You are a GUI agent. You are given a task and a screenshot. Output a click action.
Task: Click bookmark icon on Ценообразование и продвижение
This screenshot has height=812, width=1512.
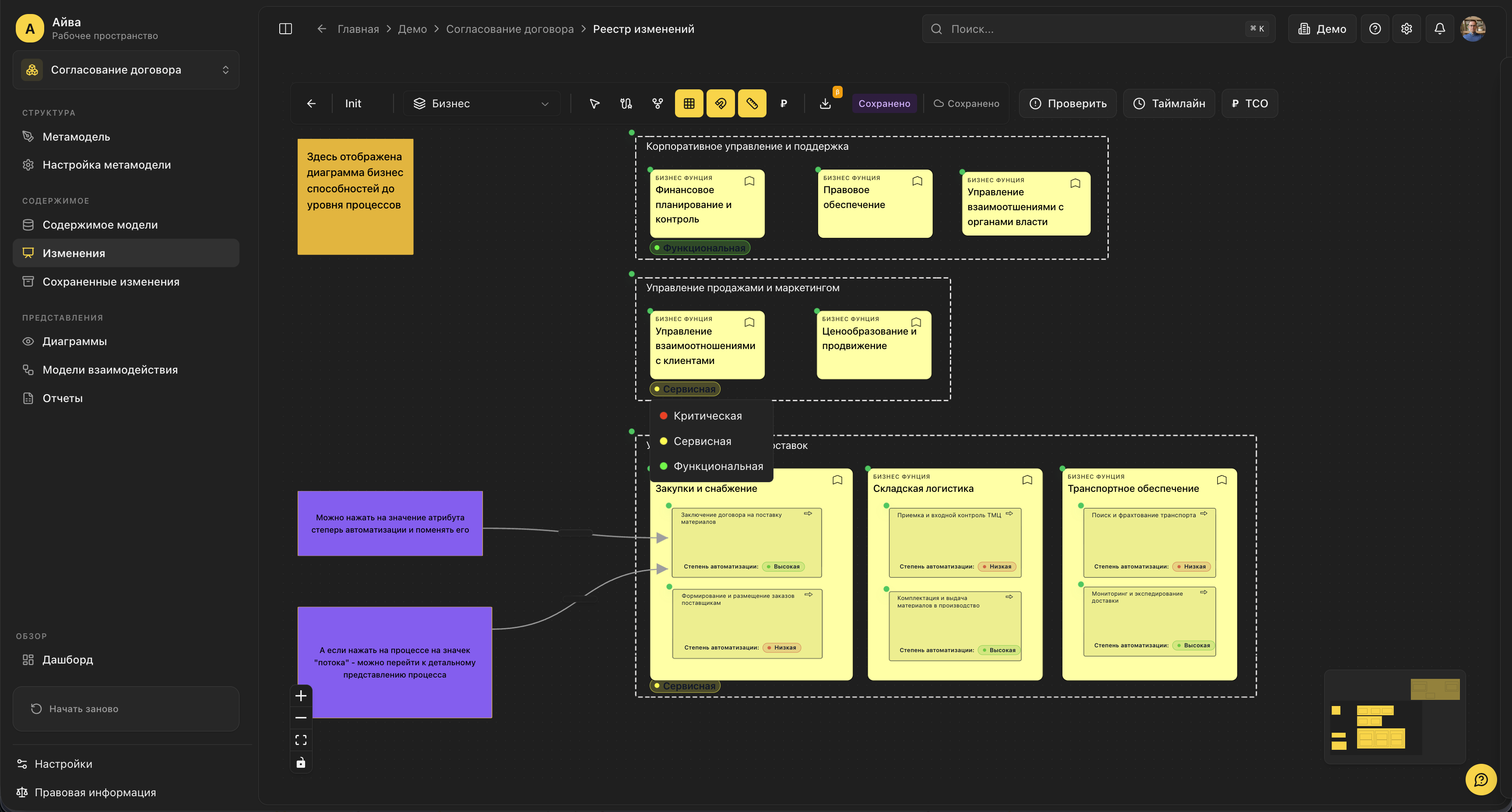click(916, 322)
